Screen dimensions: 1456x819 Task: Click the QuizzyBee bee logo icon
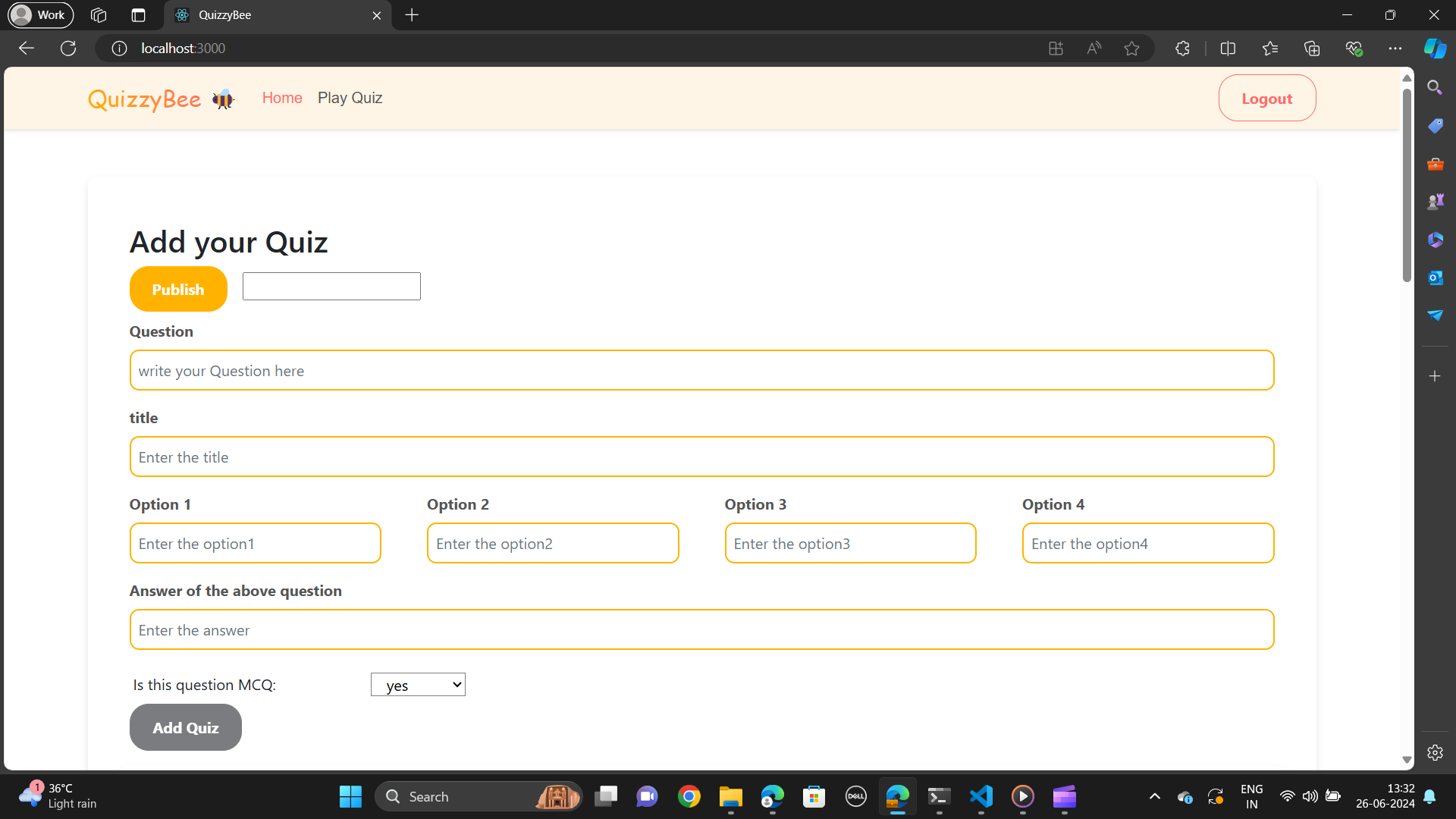click(x=223, y=99)
